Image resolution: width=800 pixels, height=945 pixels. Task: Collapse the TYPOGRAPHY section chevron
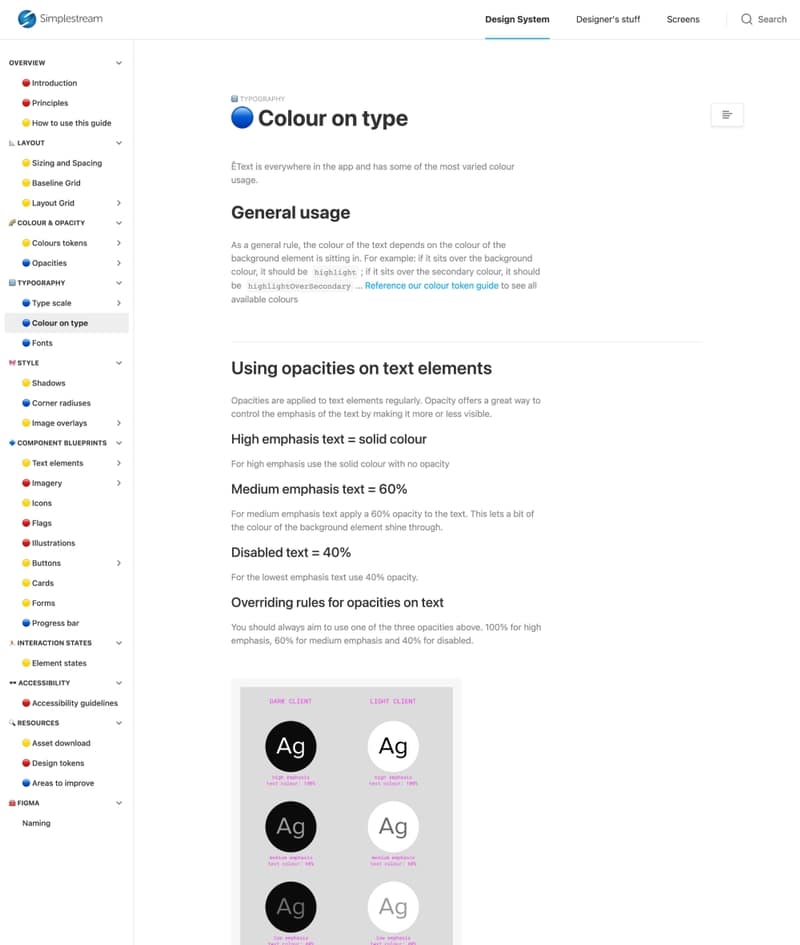tap(118, 282)
